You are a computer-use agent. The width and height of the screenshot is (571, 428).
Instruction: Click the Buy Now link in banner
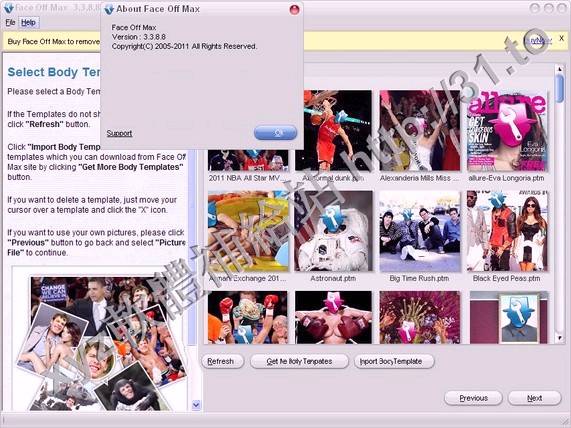pos(538,40)
